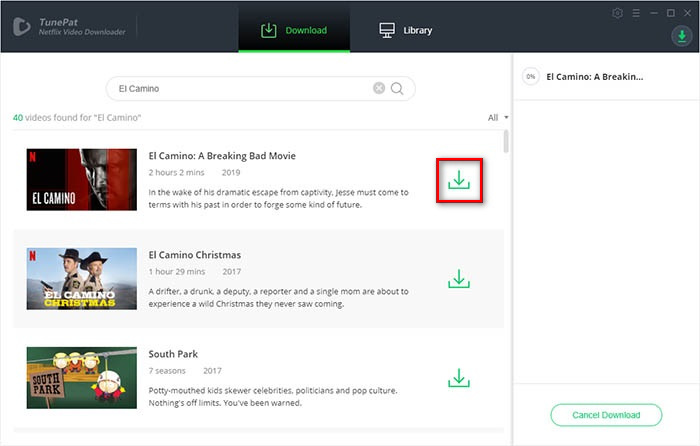Download El Camino Christmas
Image resolution: width=700 pixels, height=446 pixels.
point(459,279)
